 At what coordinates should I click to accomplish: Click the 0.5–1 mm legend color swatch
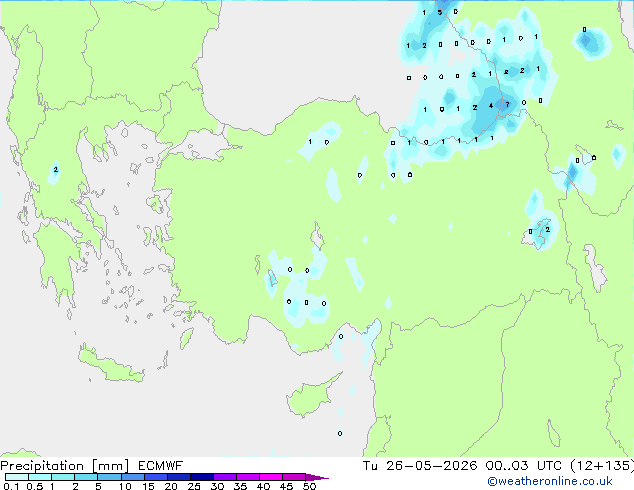point(40,477)
